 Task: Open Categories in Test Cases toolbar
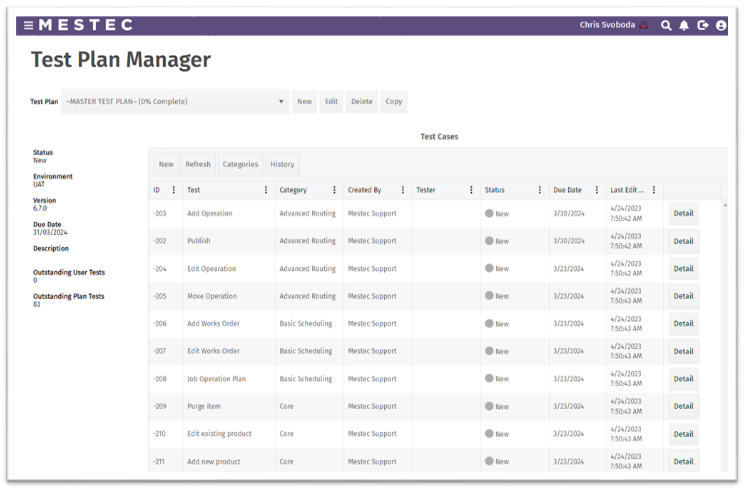240,164
